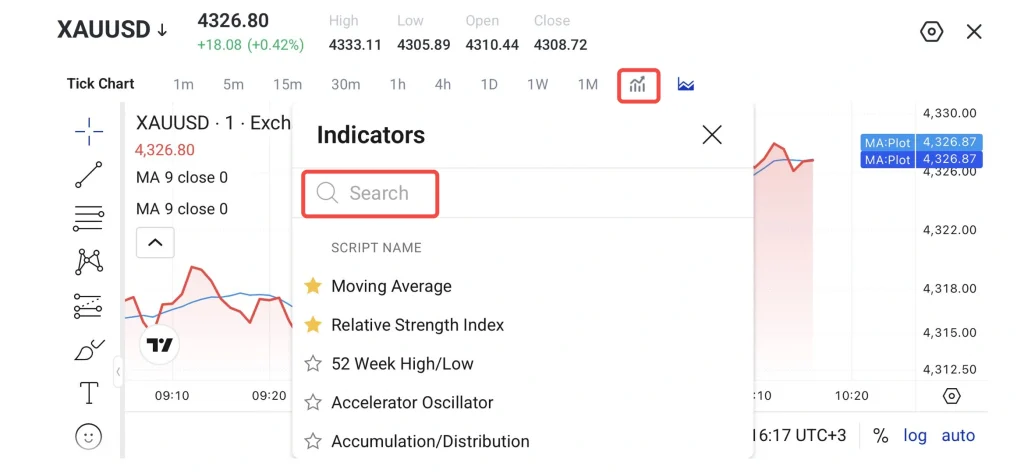The image size is (1024, 473).
Task: Select the Text annotation tool
Action: [89, 393]
